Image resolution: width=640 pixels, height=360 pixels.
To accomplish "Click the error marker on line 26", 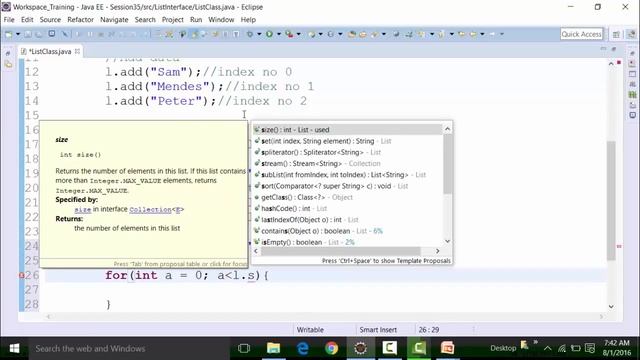I will (22, 276).
